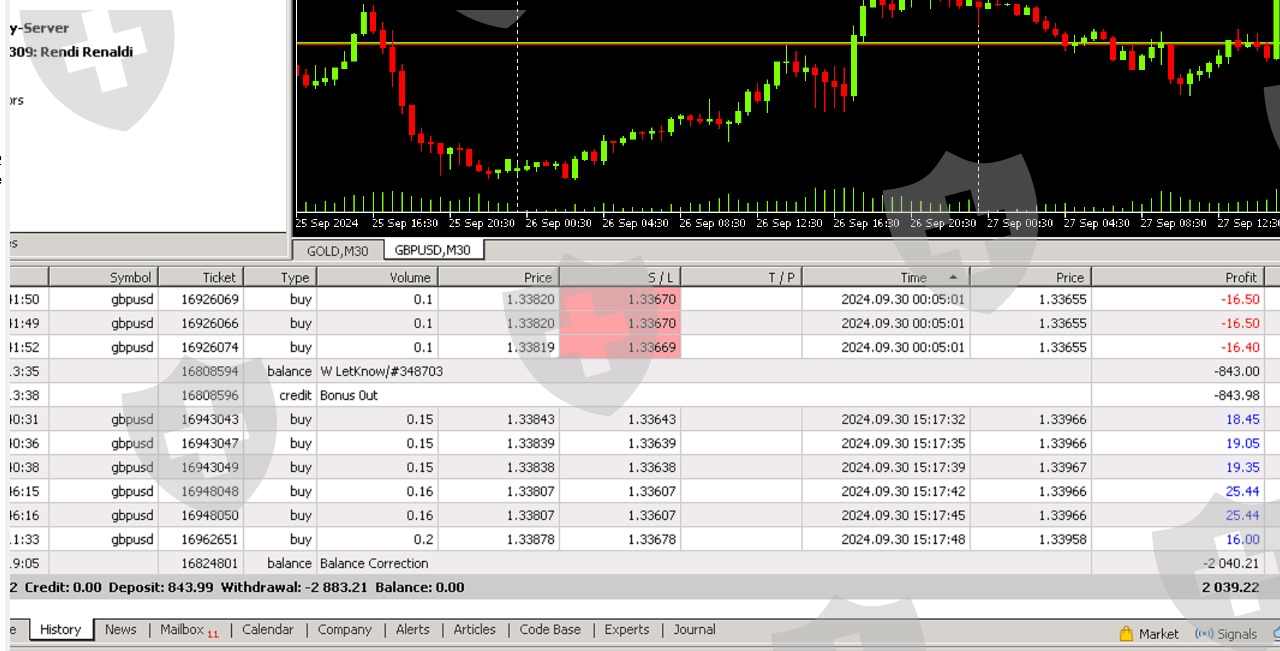
Task: Select order ticket 16962651 row
Action: click(x=210, y=539)
